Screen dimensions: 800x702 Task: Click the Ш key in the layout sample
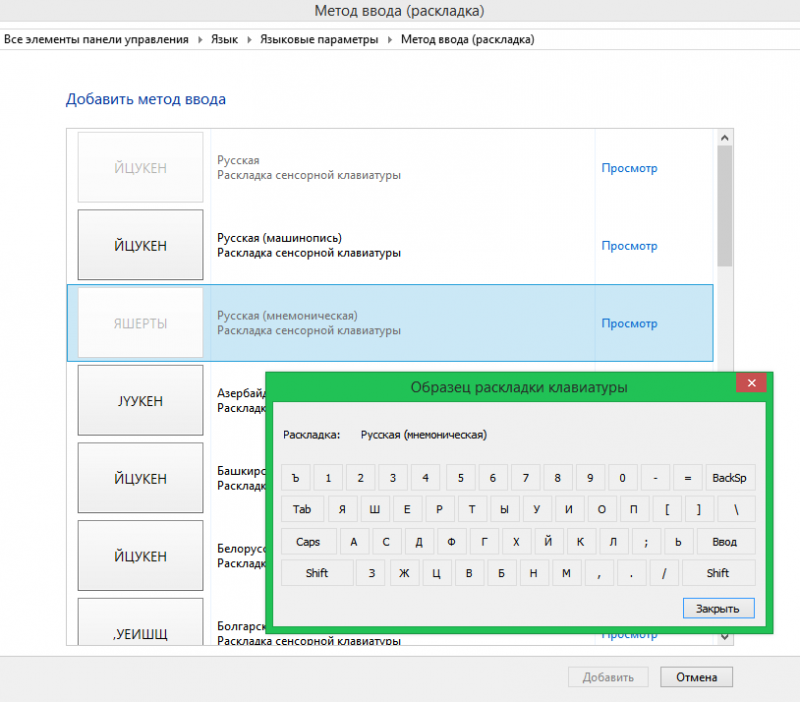[x=374, y=509]
